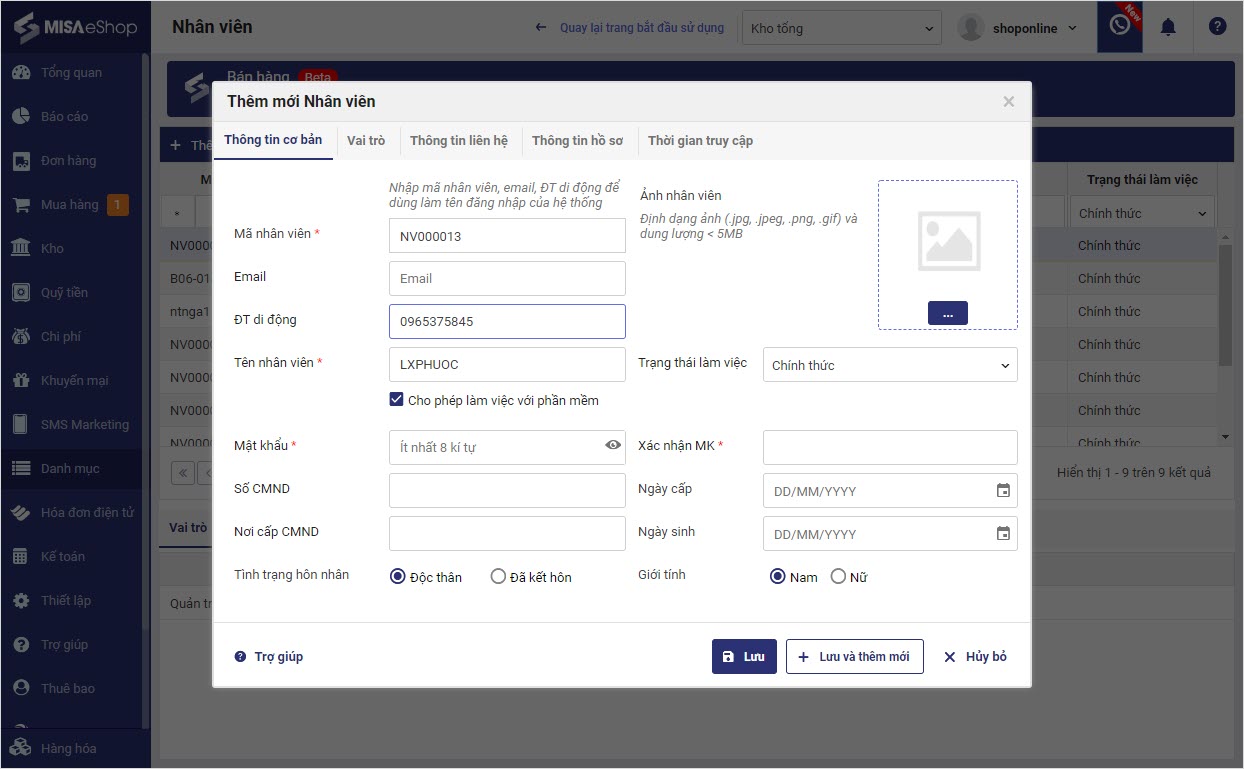1244x769 pixels.
Task: Click the photo upload ... button
Action: click(947, 313)
